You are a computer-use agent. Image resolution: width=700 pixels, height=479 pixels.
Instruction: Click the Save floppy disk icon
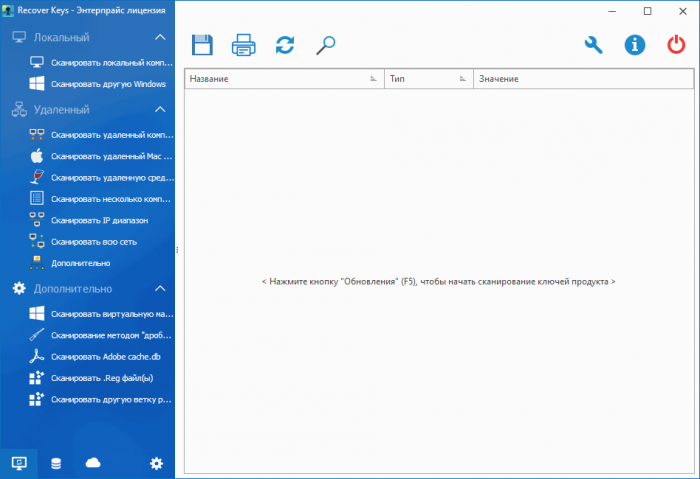click(x=202, y=45)
